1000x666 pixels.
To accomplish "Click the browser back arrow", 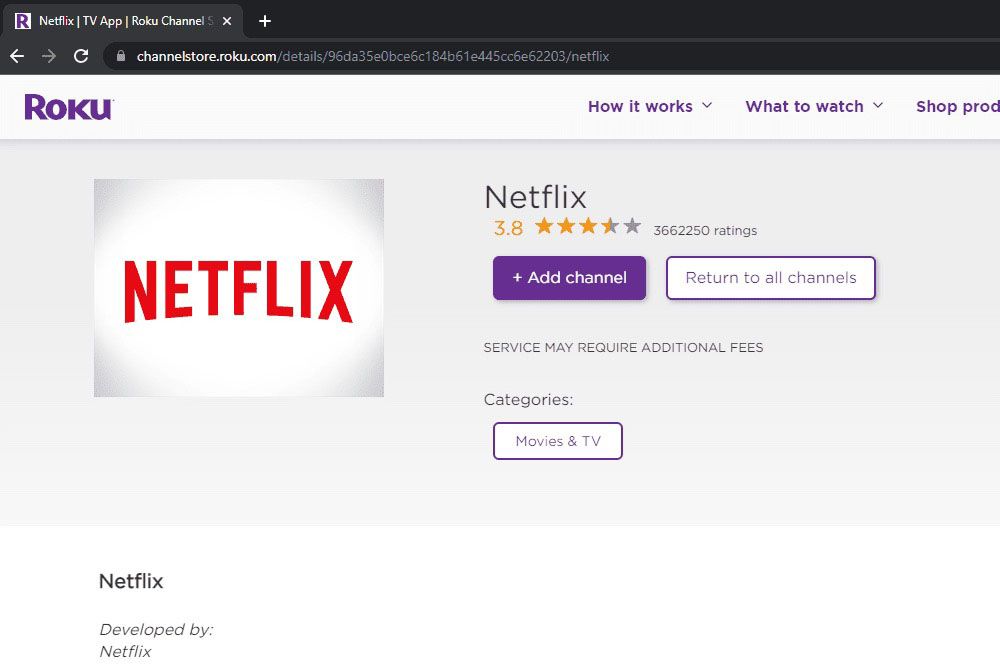I will click(x=17, y=56).
